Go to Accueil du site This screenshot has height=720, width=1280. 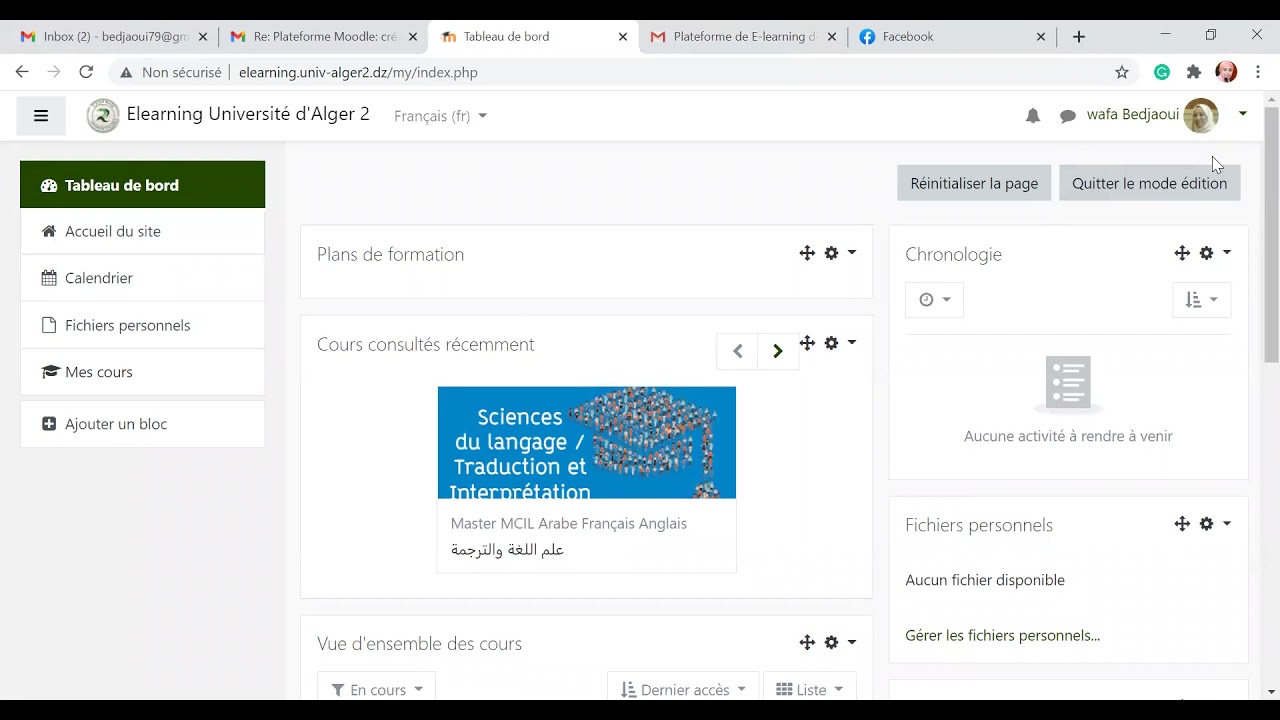(x=142, y=231)
